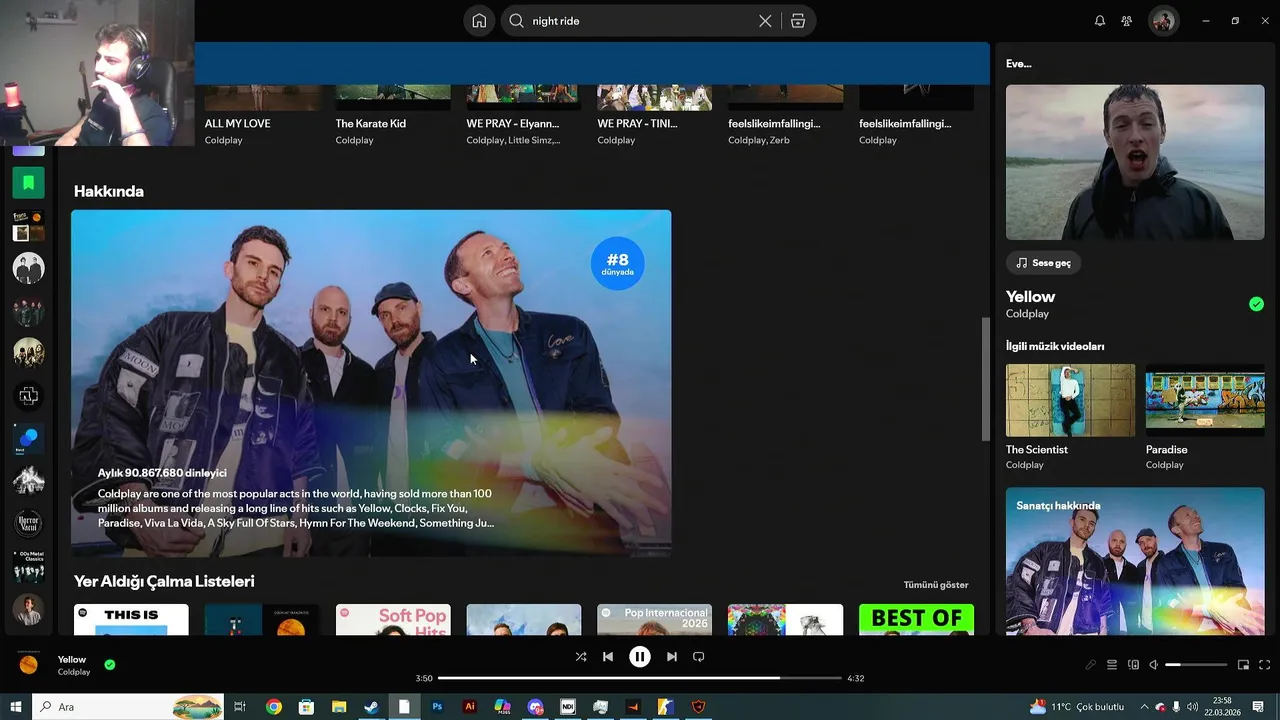This screenshot has width=1280, height=720.
Task: Skip to the previous track
Action: click(608, 657)
